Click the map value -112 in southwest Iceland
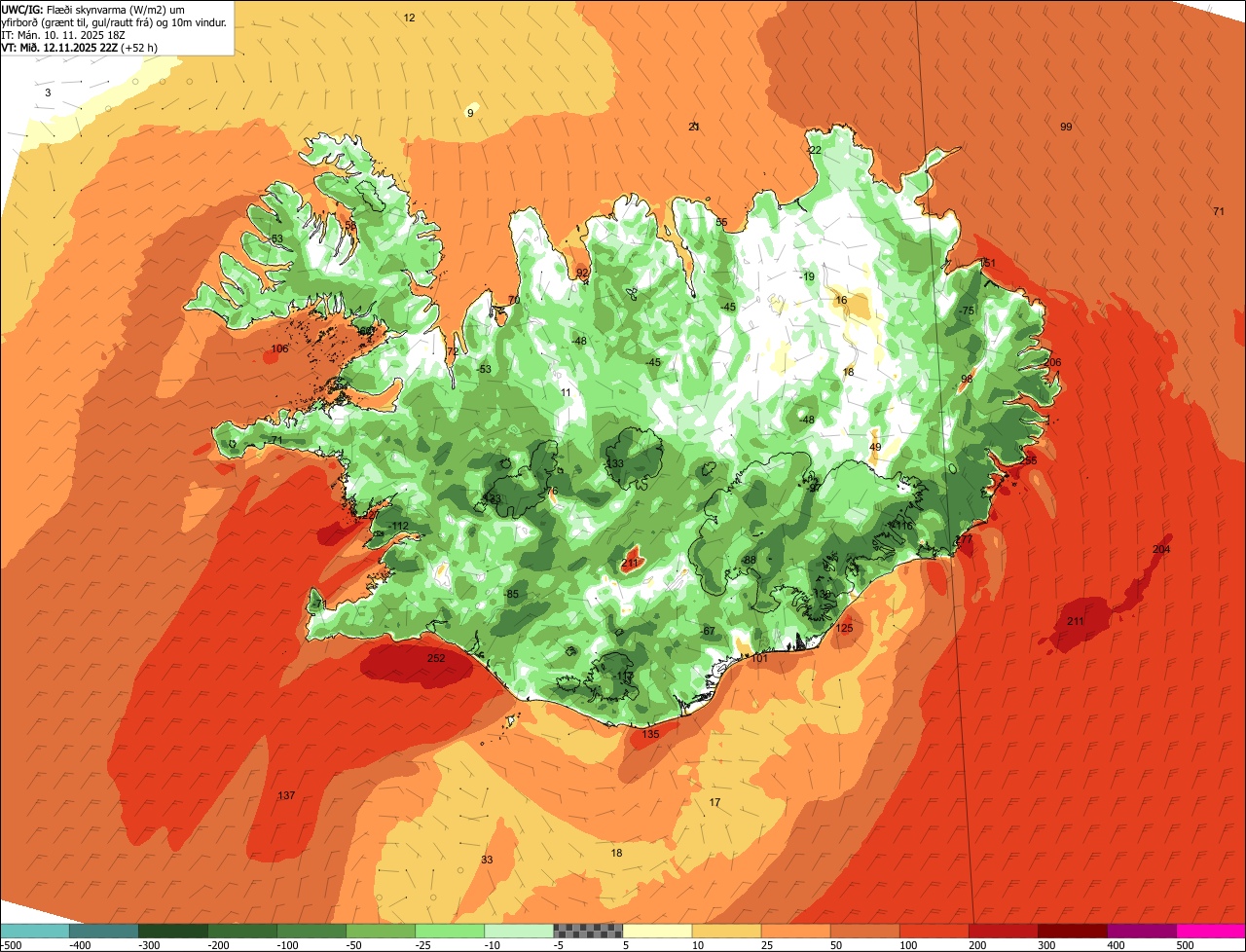1246x952 pixels. point(398,526)
